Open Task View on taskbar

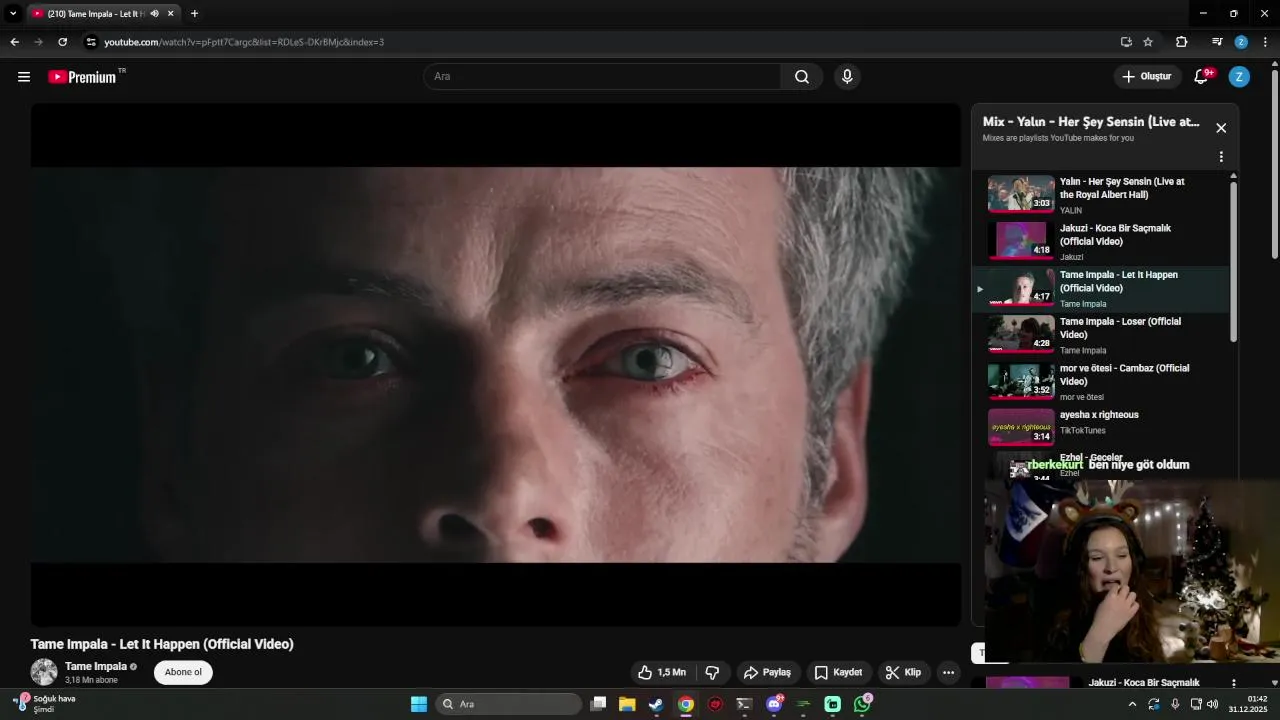[598, 704]
